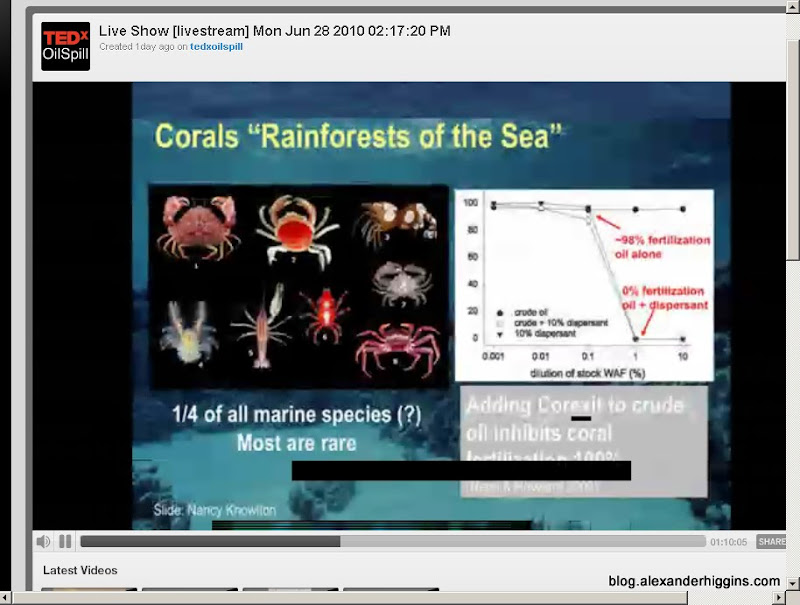Click the Latest Videos heading
This screenshot has width=800, height=605.
pyautogui.click(x=80, y=570)
